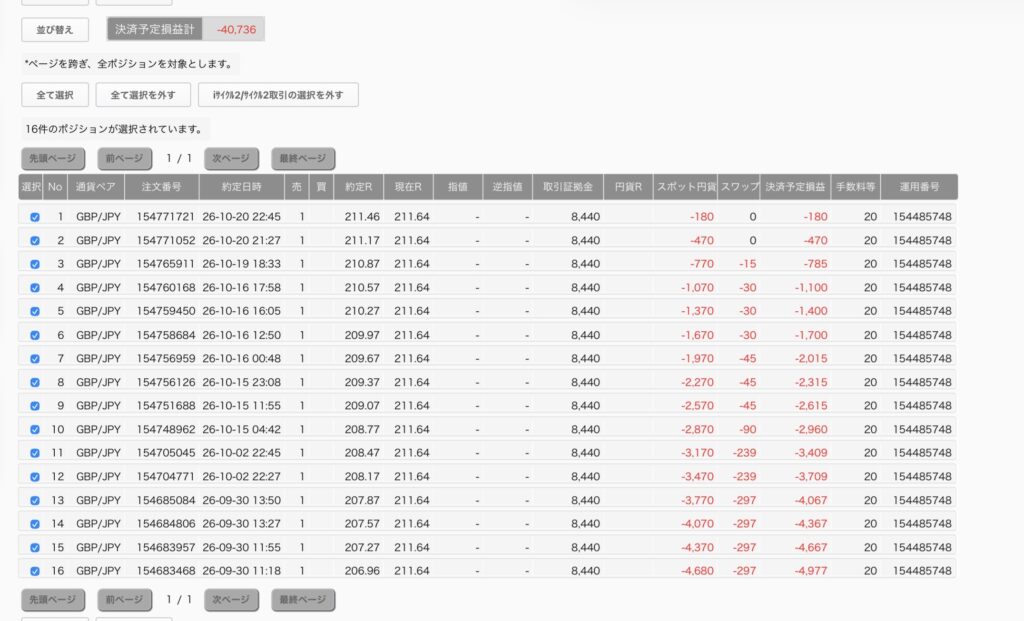The height and width of the screenshot is (621, 1024).
Task: Uncheck position No 14 checkbox
Action: coord(35,524)
